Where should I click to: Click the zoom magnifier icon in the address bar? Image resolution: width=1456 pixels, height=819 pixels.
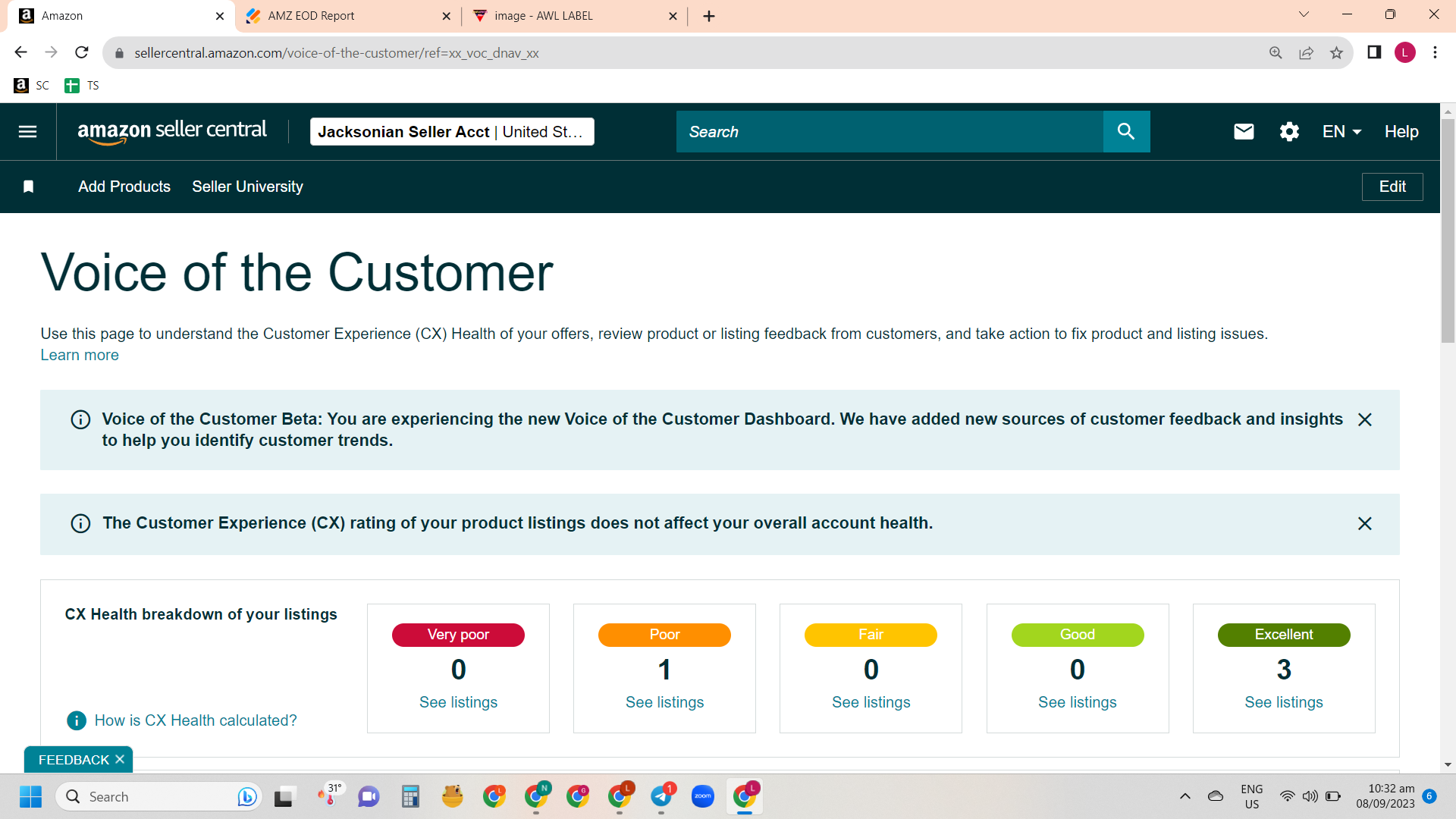tap(1276, 52)
